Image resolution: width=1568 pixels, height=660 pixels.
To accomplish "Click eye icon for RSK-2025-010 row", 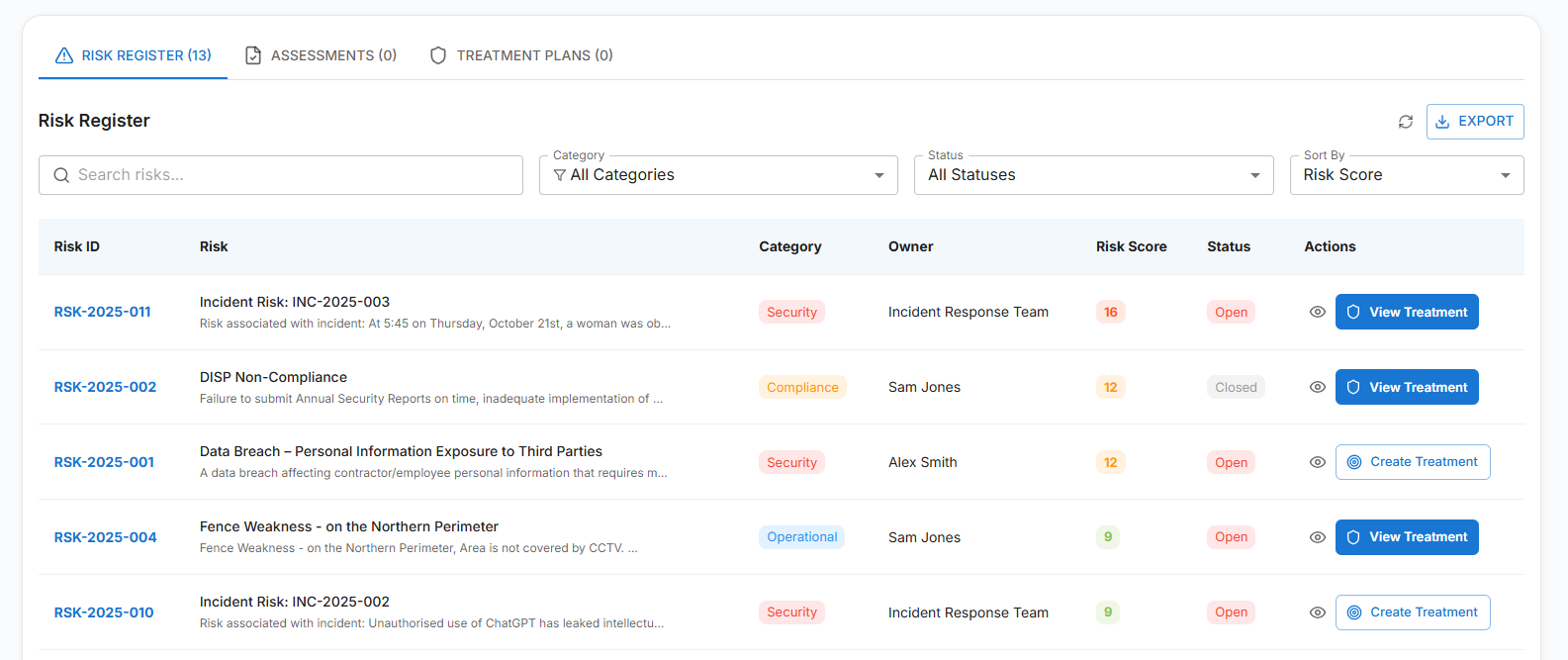I will (x=1317, y=613).
